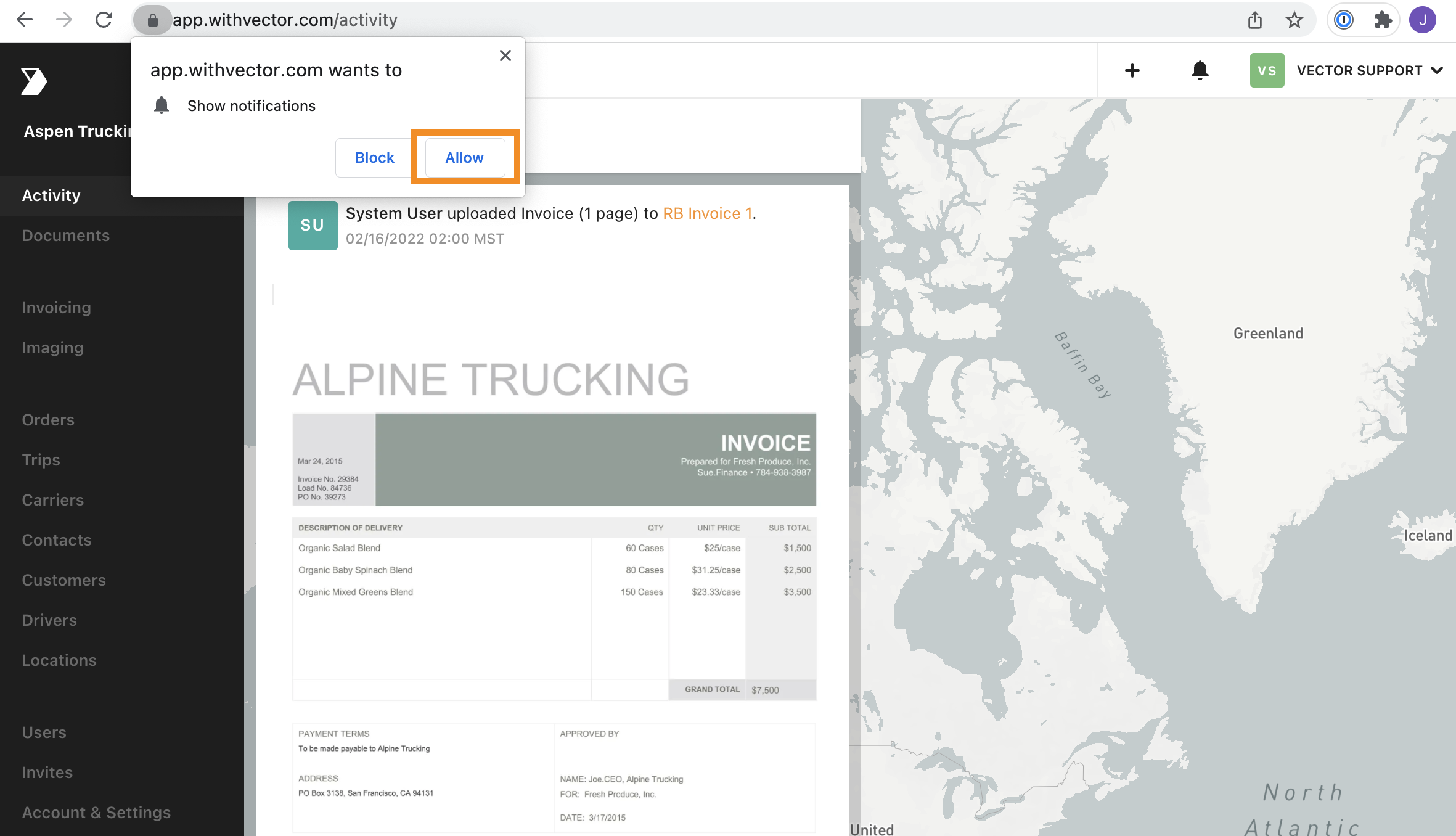Click the Aspen Trucking company name
Screen dimensions: 1456x836
click(x=77, y=131)
